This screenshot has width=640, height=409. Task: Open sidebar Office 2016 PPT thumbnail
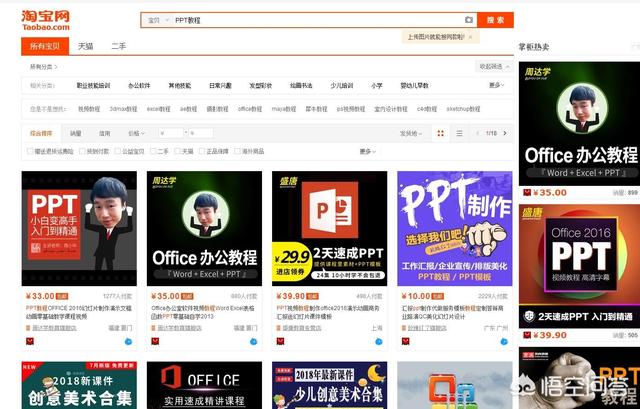point(579,266)
